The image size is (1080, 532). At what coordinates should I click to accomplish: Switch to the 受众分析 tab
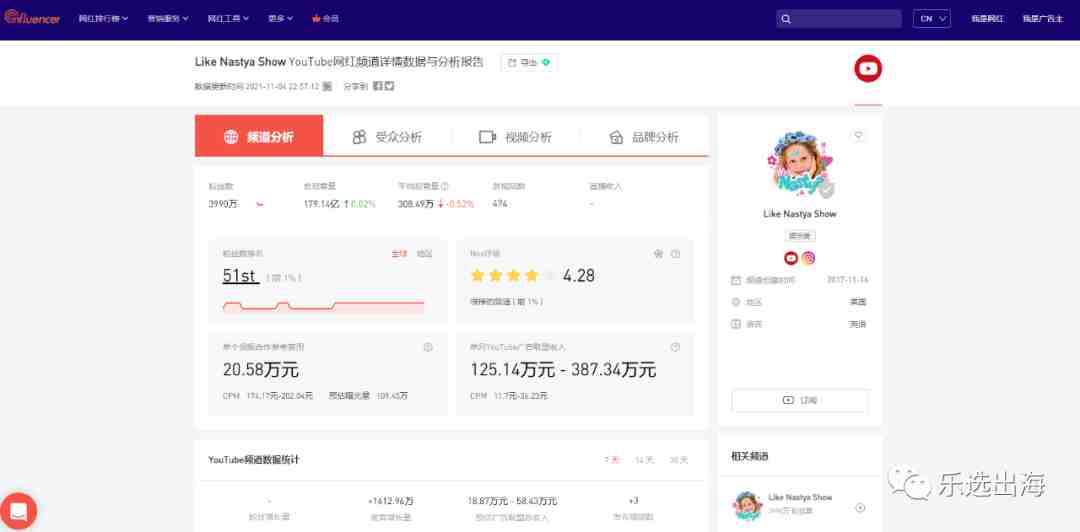click(x=387, y=136)
